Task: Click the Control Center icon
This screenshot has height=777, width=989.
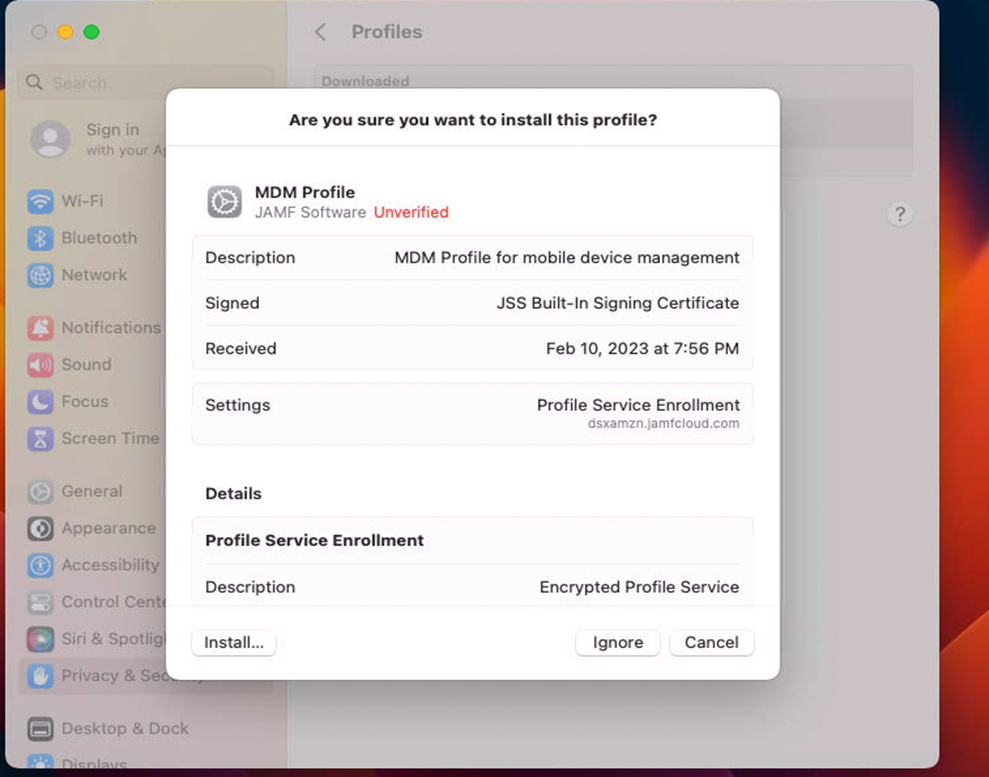Action: pos(40,602)
